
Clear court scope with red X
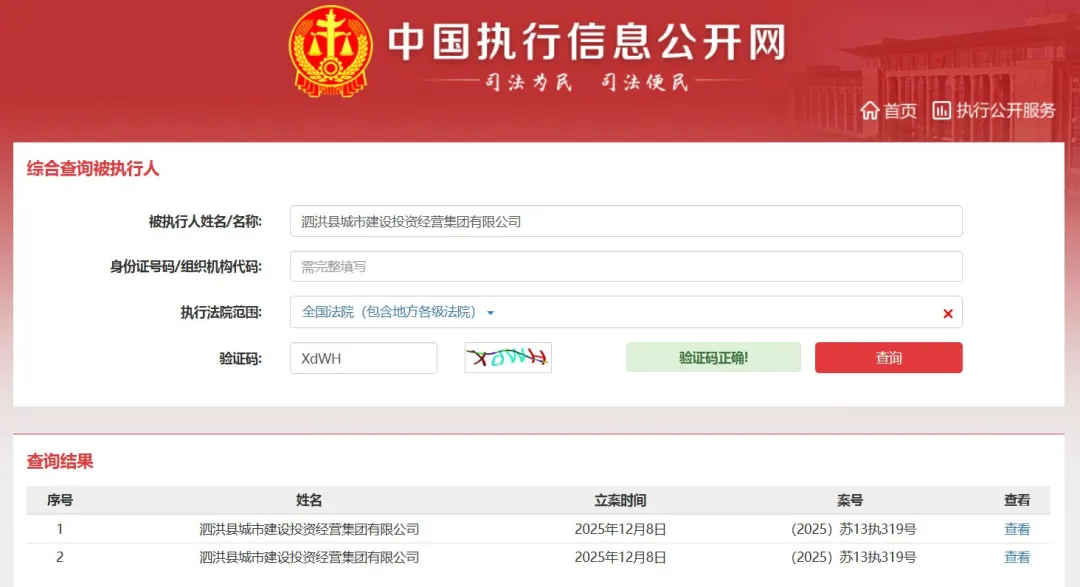click(948, 313)
